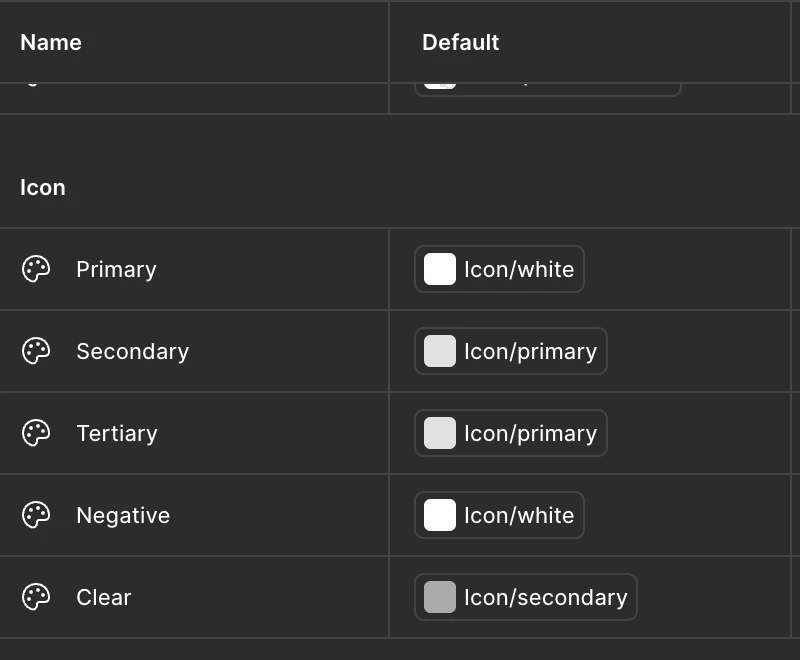The height and width of the screenshot is (660, 800).
Task: Select the Negative variable name
Action: 123,515
